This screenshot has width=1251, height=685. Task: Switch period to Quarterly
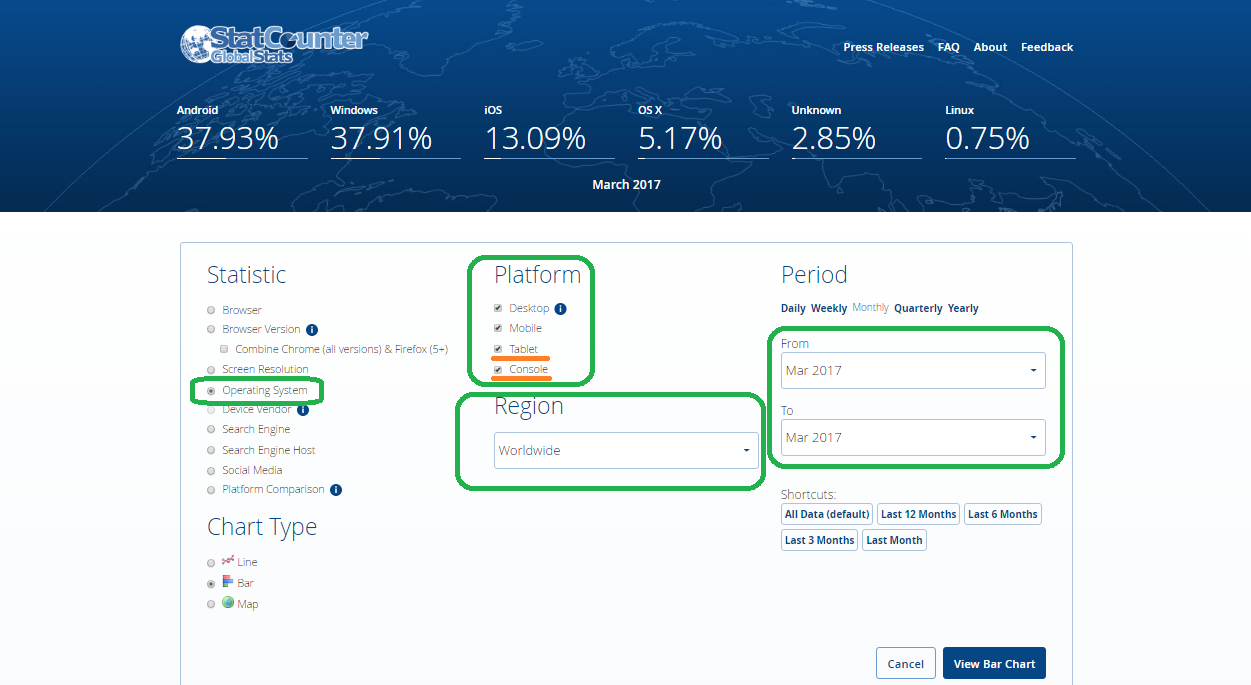click(918, 308)
